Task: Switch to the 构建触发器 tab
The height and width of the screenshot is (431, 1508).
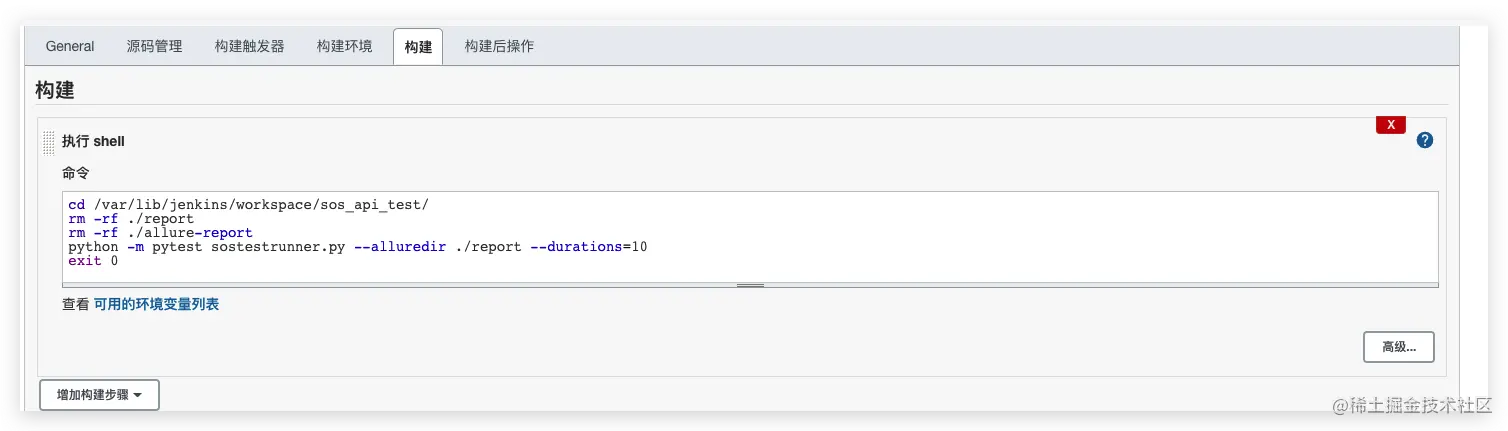Action: click(x=249, y=46)
